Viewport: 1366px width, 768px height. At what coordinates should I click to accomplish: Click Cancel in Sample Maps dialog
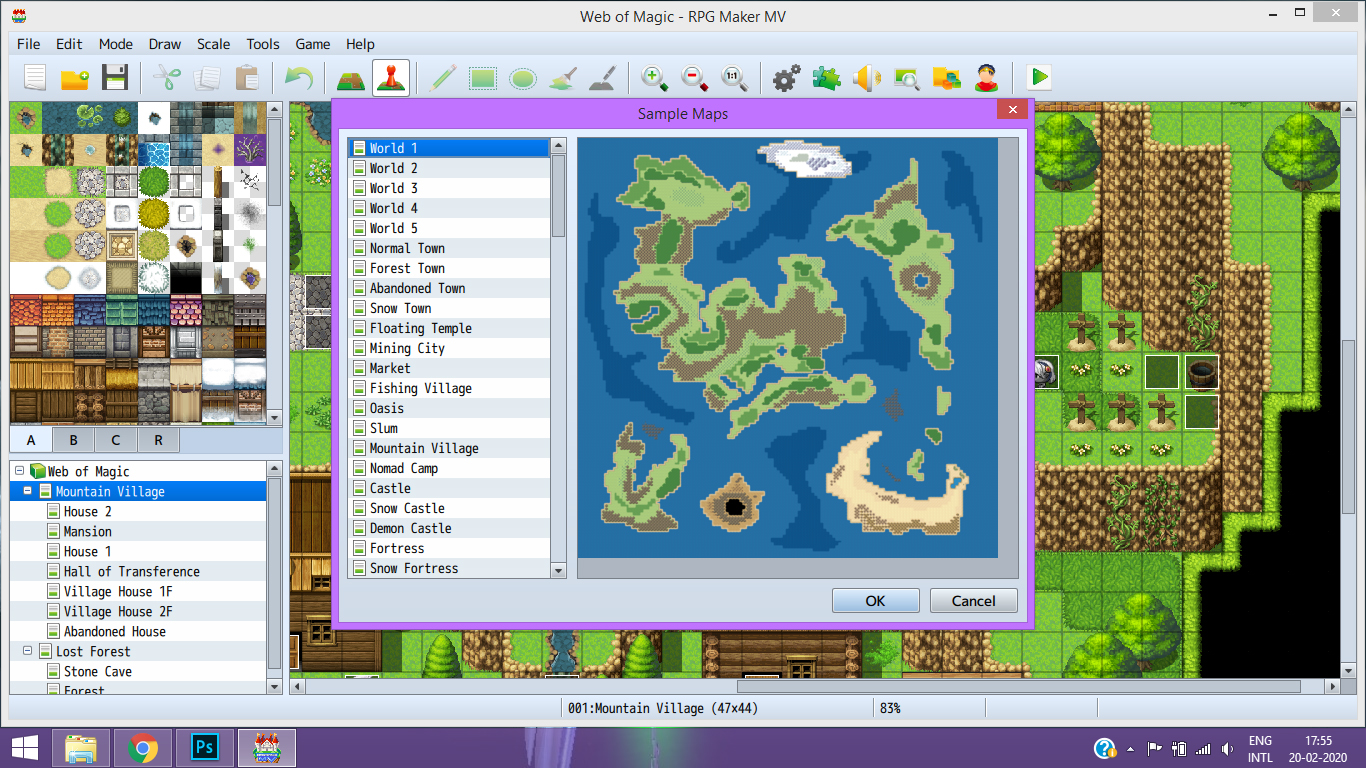(x=973, y=601)
